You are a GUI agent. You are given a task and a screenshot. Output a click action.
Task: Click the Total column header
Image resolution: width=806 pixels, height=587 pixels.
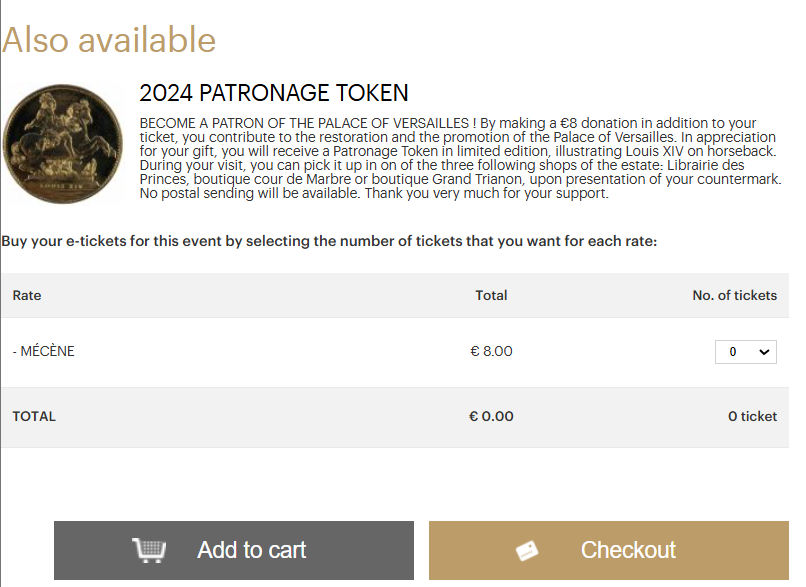491,295
